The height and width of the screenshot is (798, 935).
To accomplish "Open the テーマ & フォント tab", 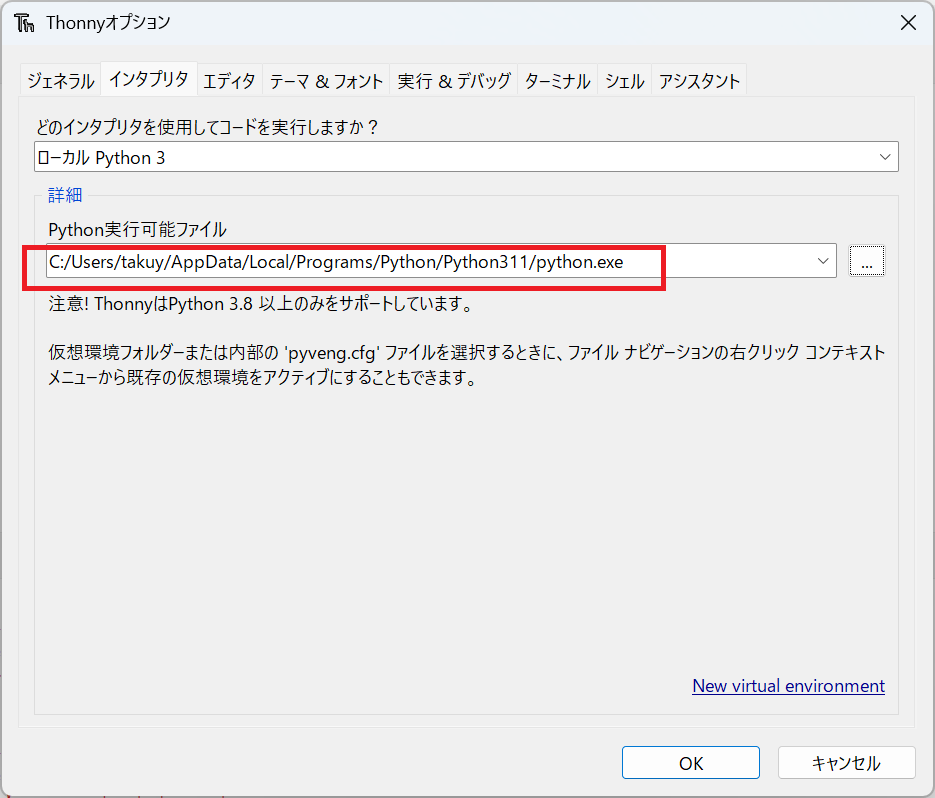I will coord(326,81).
